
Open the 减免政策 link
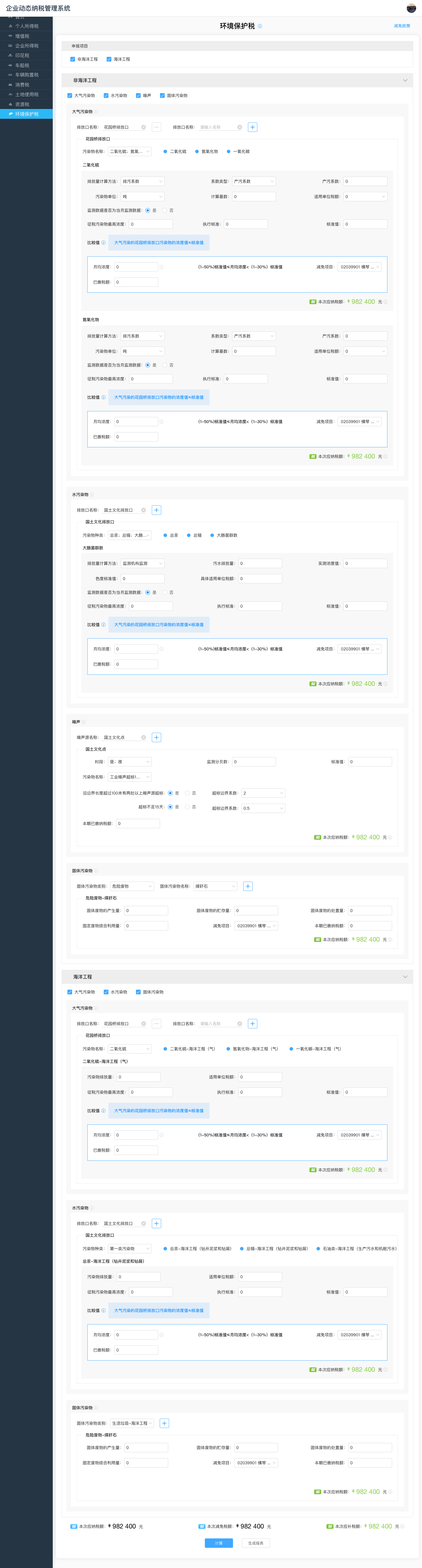(402, 26)
